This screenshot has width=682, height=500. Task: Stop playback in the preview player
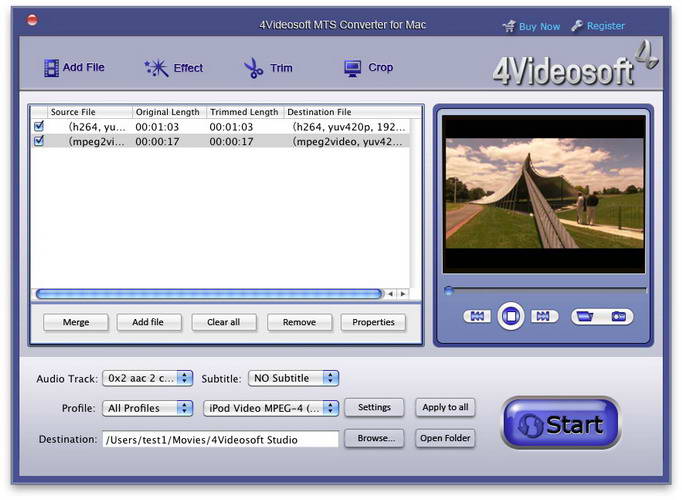click(x=510, y=317)
